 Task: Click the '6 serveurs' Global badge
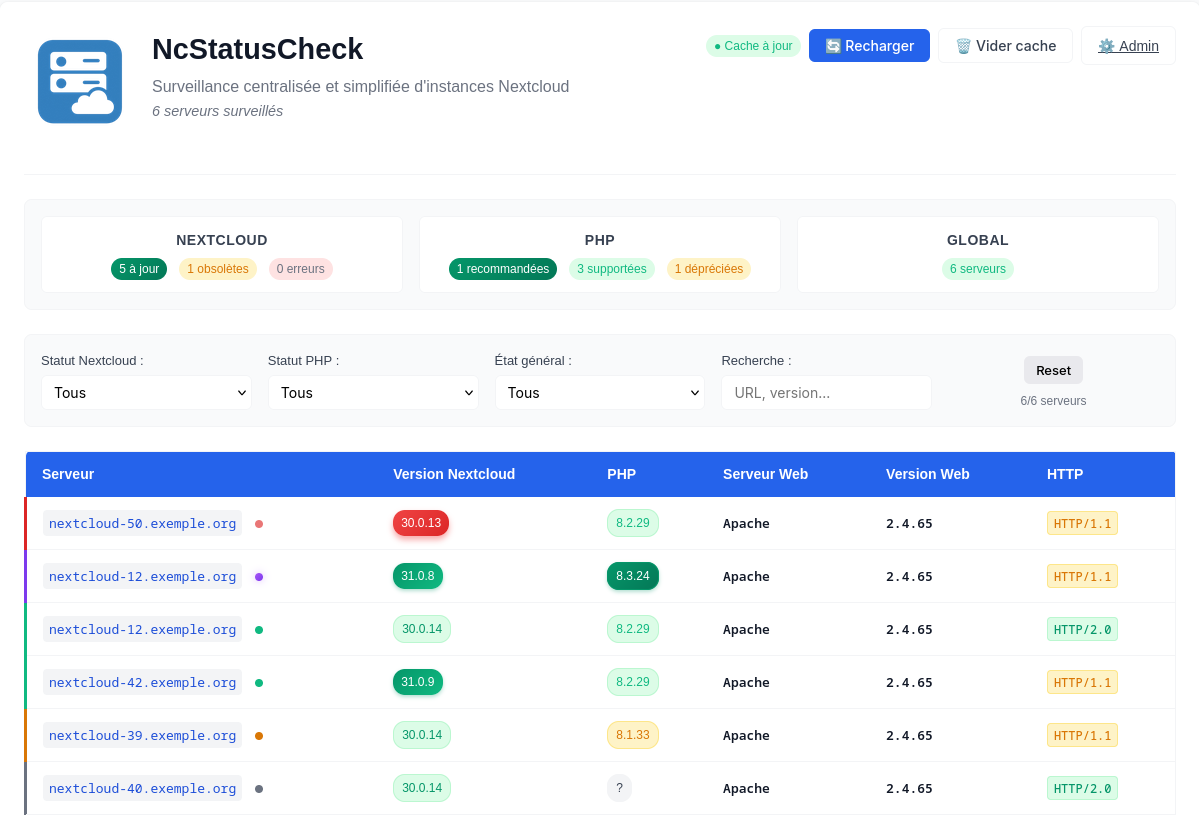pos(978,269)
